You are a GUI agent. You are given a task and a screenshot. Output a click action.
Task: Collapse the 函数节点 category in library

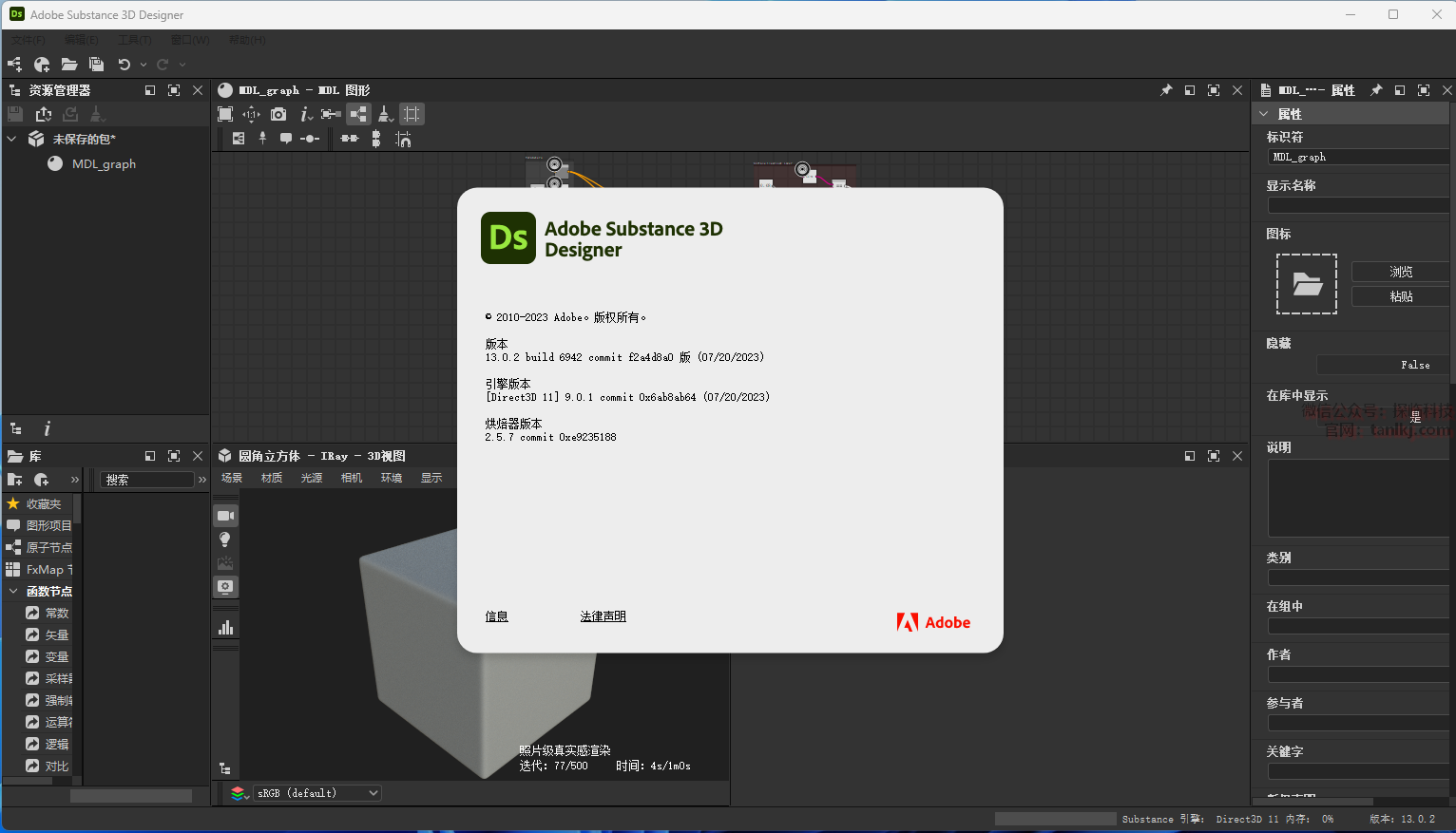(13, 591)
